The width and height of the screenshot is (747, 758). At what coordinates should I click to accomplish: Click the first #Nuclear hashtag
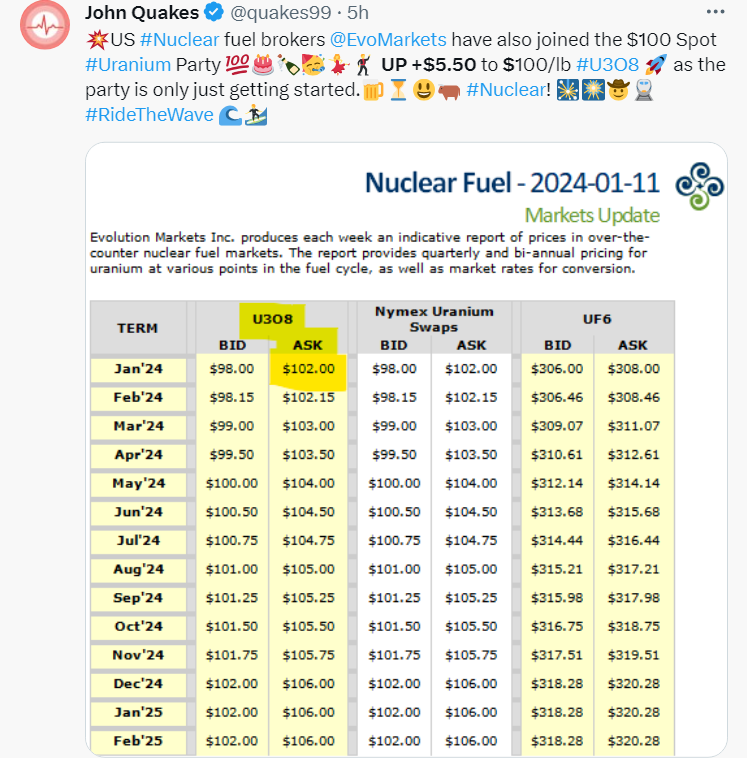point(174,40)
